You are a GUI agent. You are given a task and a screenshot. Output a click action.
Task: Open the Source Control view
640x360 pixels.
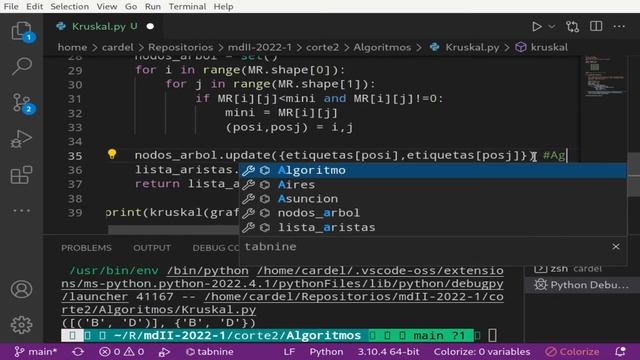(21, 103)
